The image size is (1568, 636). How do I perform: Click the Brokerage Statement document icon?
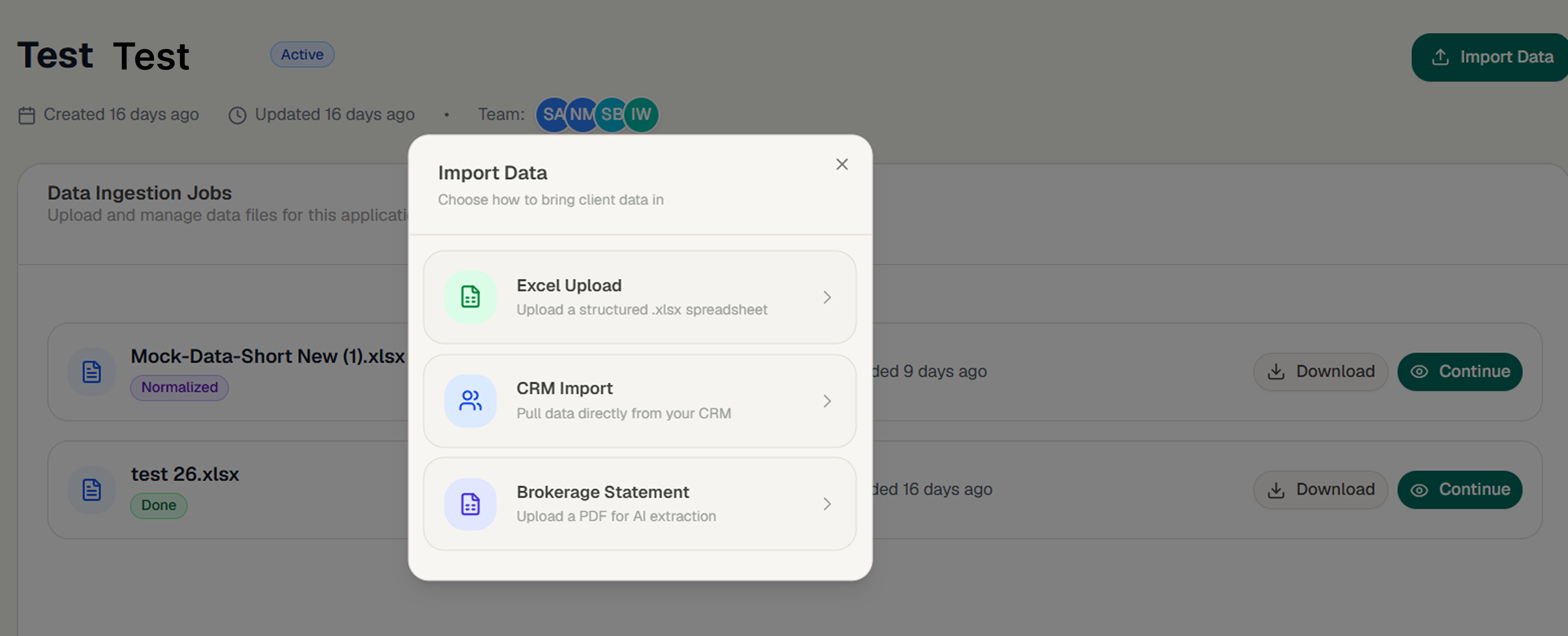470,504
